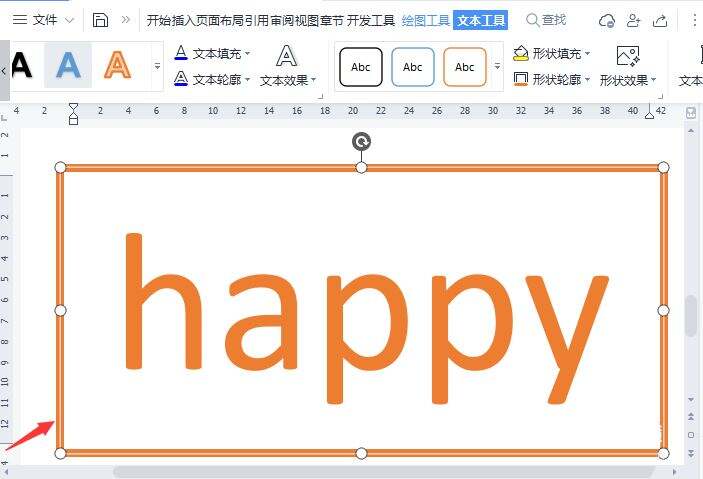703x479 pixels.
Task: Click vertical scrollbar up arrow
Action: pos(691,130)
